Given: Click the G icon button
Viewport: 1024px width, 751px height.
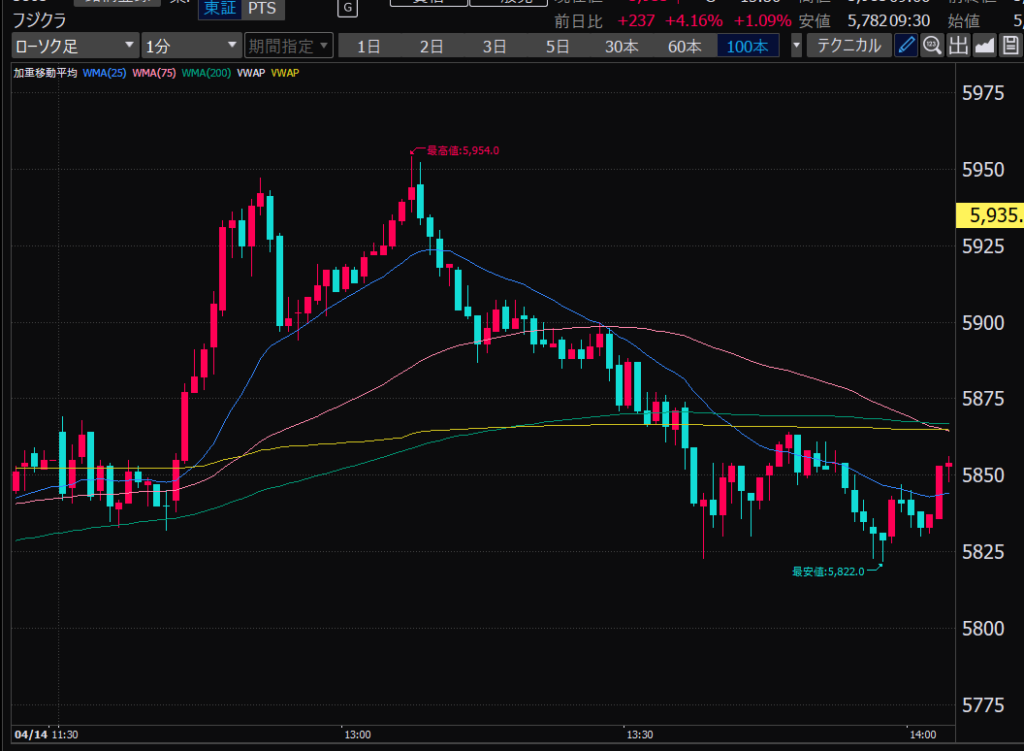Looking at the screenshot, I should click(347, 8).
